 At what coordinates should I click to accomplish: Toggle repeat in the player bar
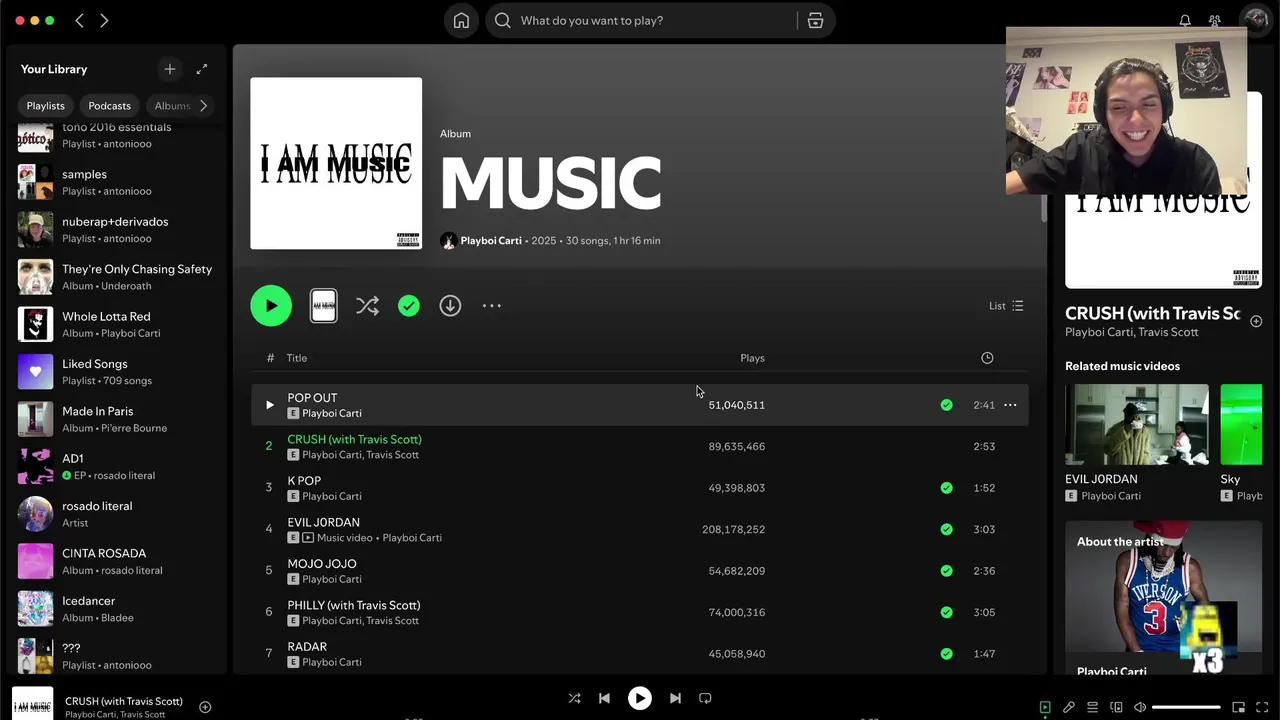pos(705,698)
